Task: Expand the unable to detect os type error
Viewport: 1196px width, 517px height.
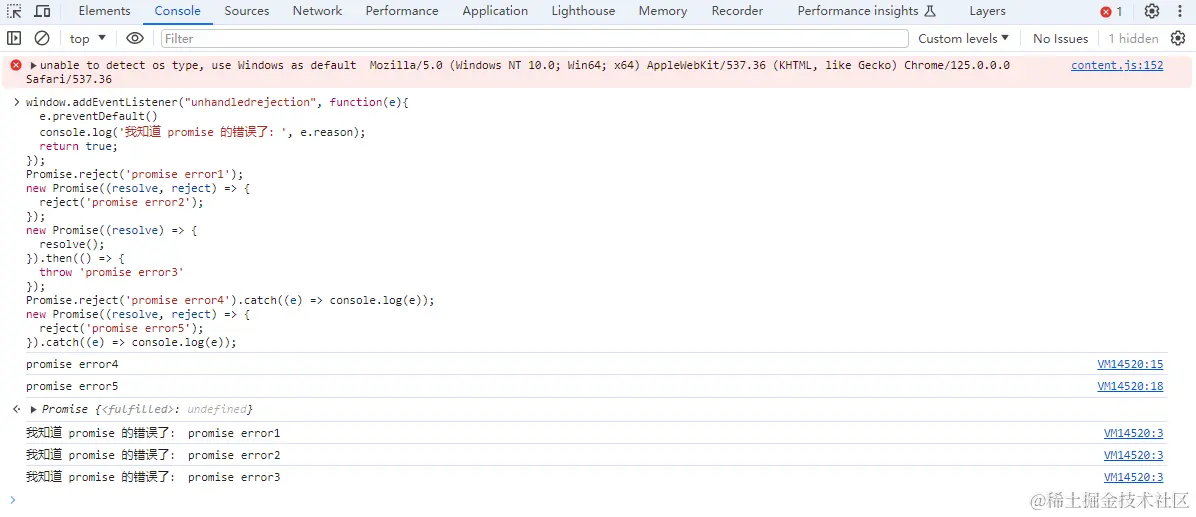Action: (x=34, y=66)
